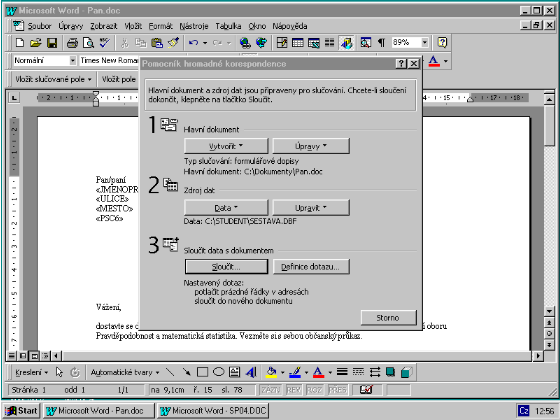This screenshot has height=420, width=560.
Task: Toggle REV revisions indicator in status bar
Action: click(x=294, y=390)
